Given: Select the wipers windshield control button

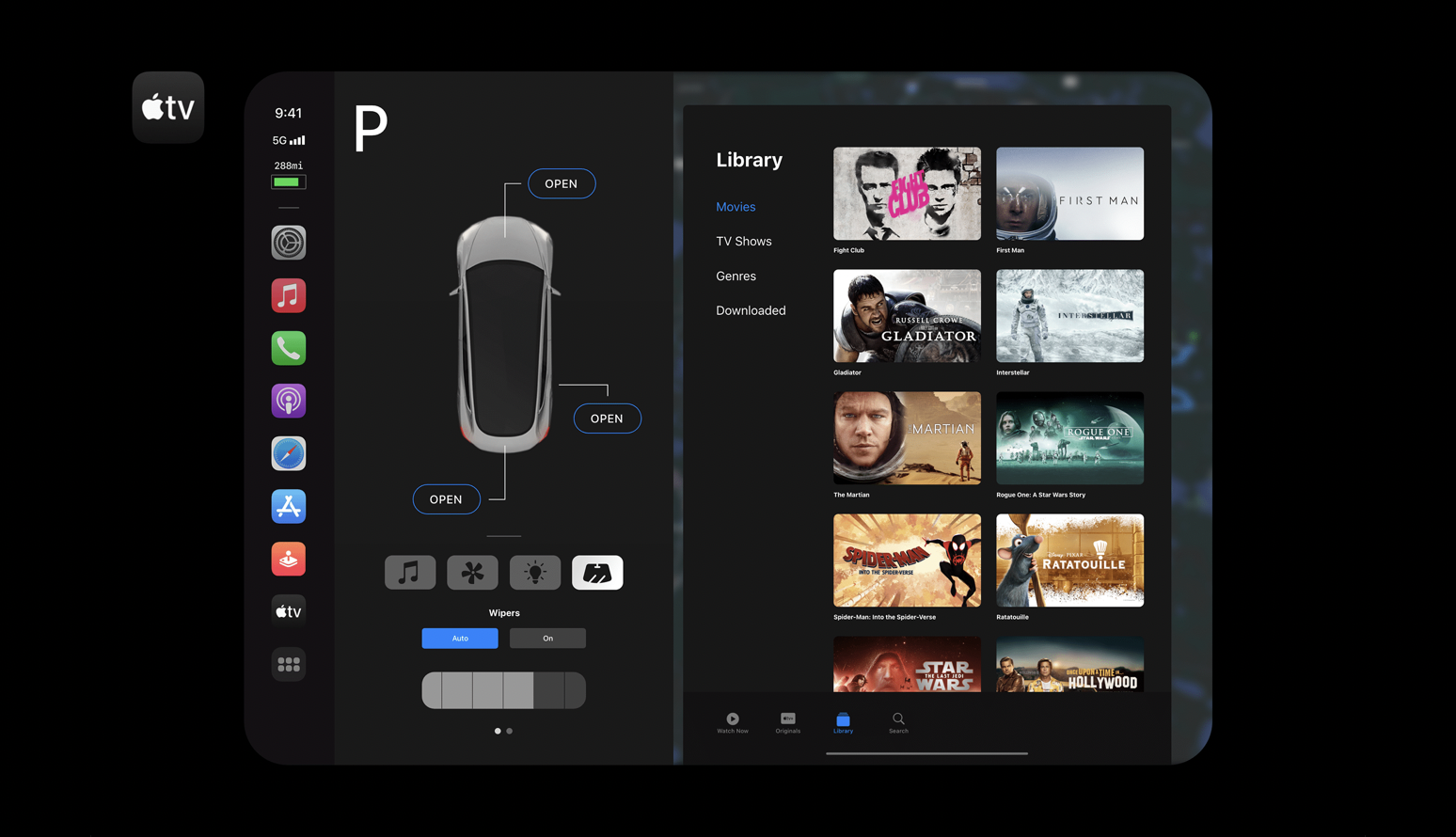Looking at the screenshot, I should point(597,572).
